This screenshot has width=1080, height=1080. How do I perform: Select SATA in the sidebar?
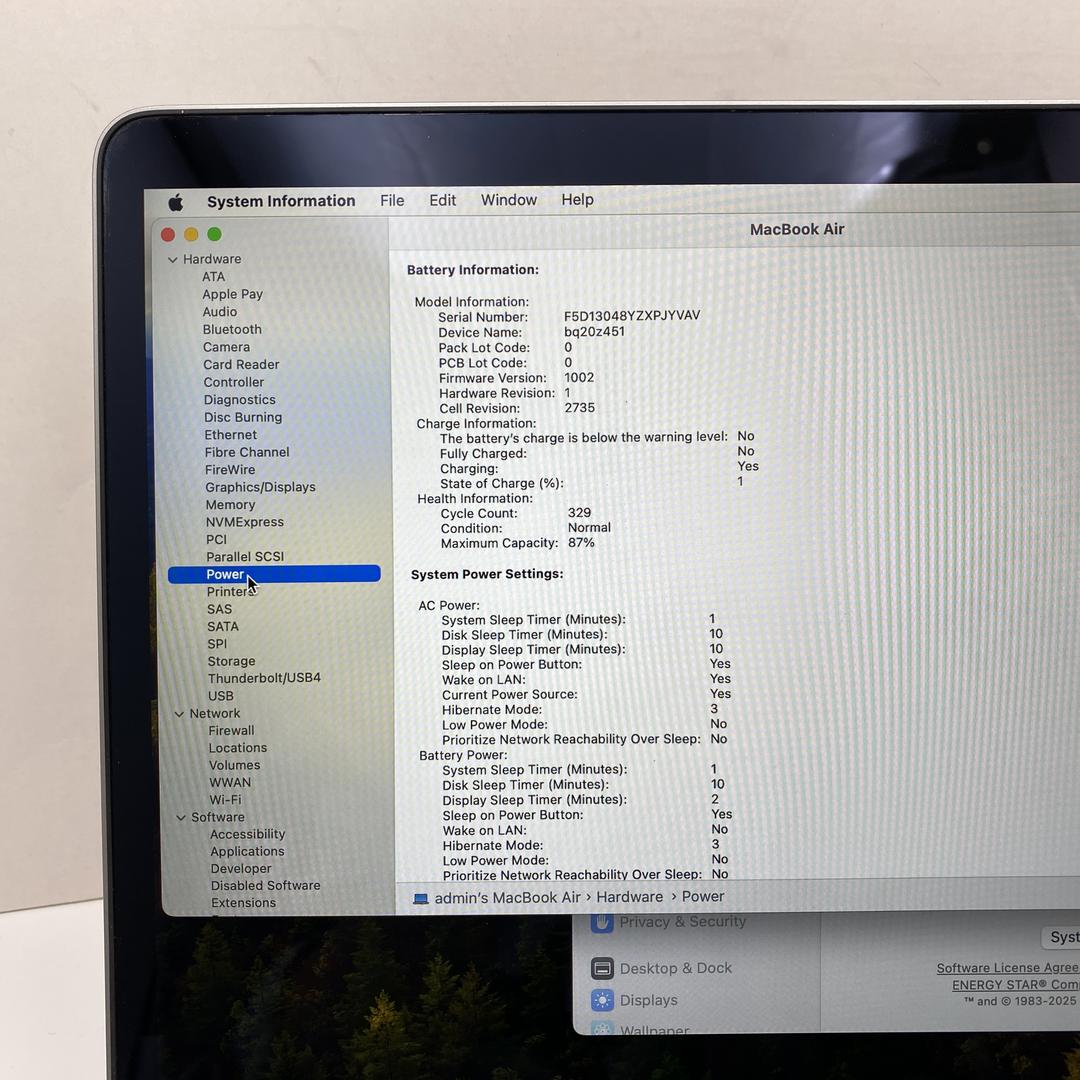(x=223, y=627)
